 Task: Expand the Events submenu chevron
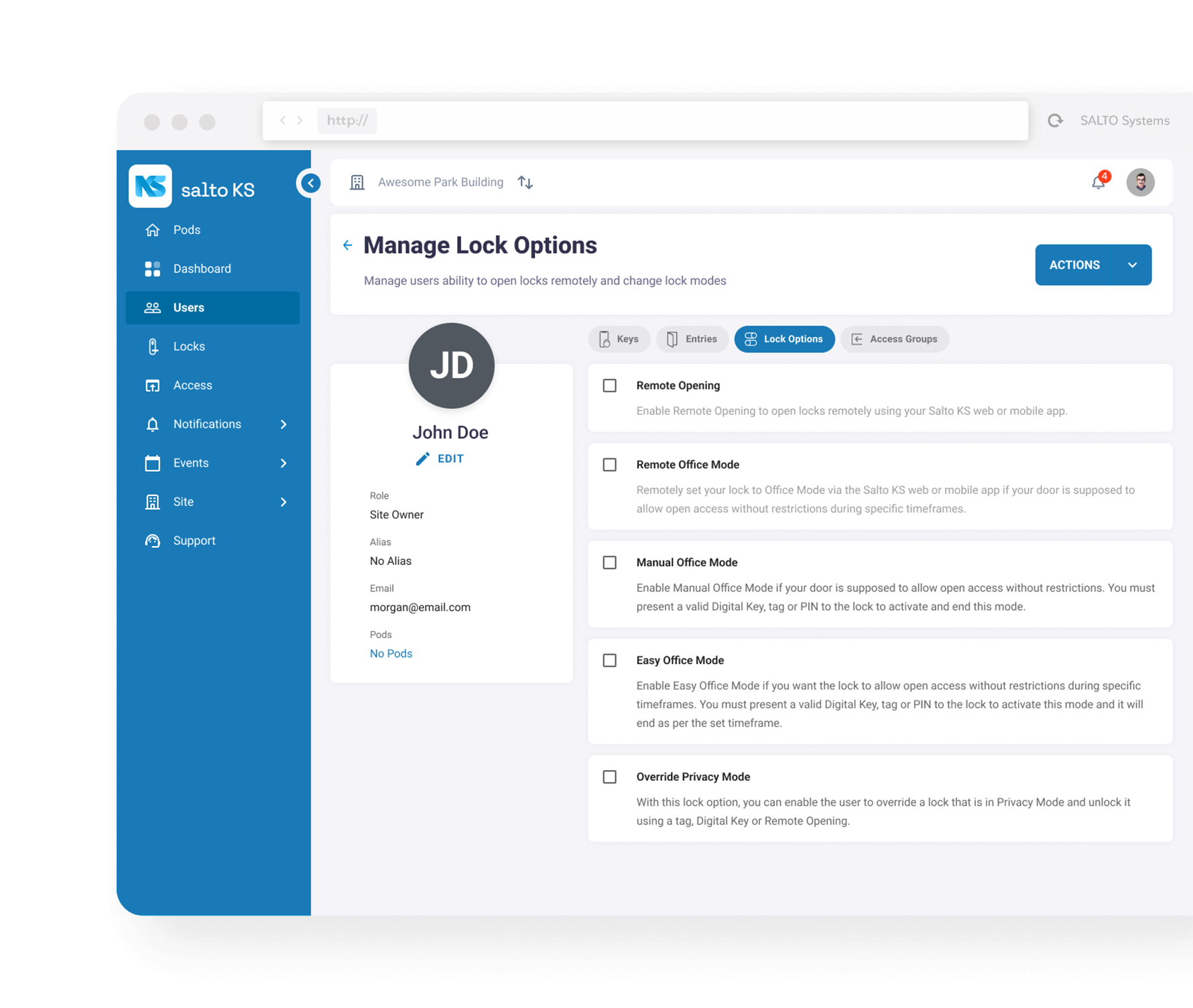click(x=284, y=463)
